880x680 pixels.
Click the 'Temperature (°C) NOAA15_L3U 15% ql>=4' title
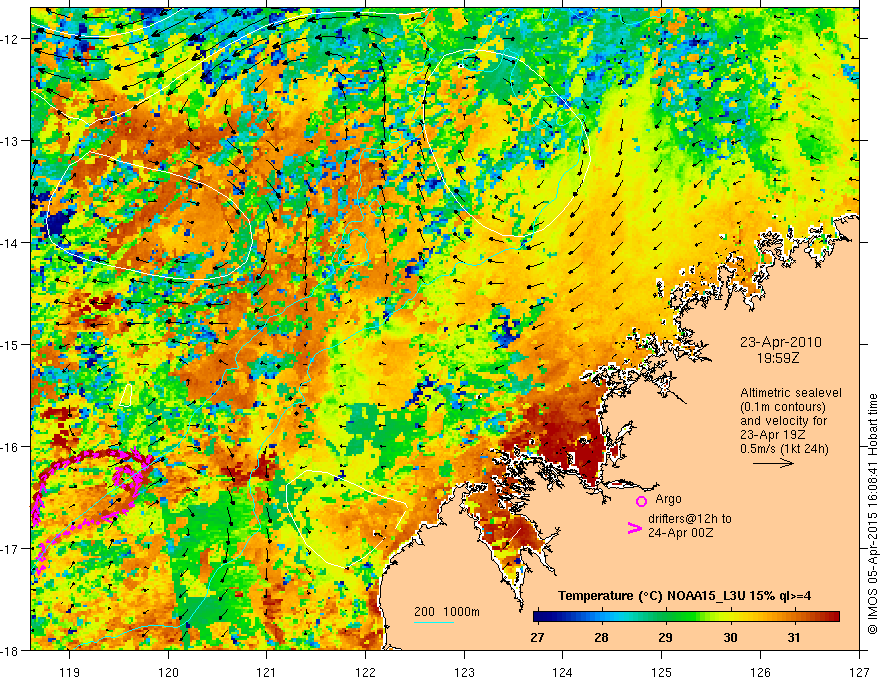click(684, 596)
